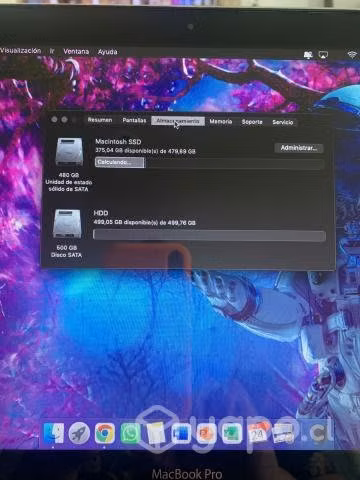Click '375,04 GB disponible(s) de 479,69 GB' text
The width and height of the screenshot is (360, 480).
(x=145, y=151)
